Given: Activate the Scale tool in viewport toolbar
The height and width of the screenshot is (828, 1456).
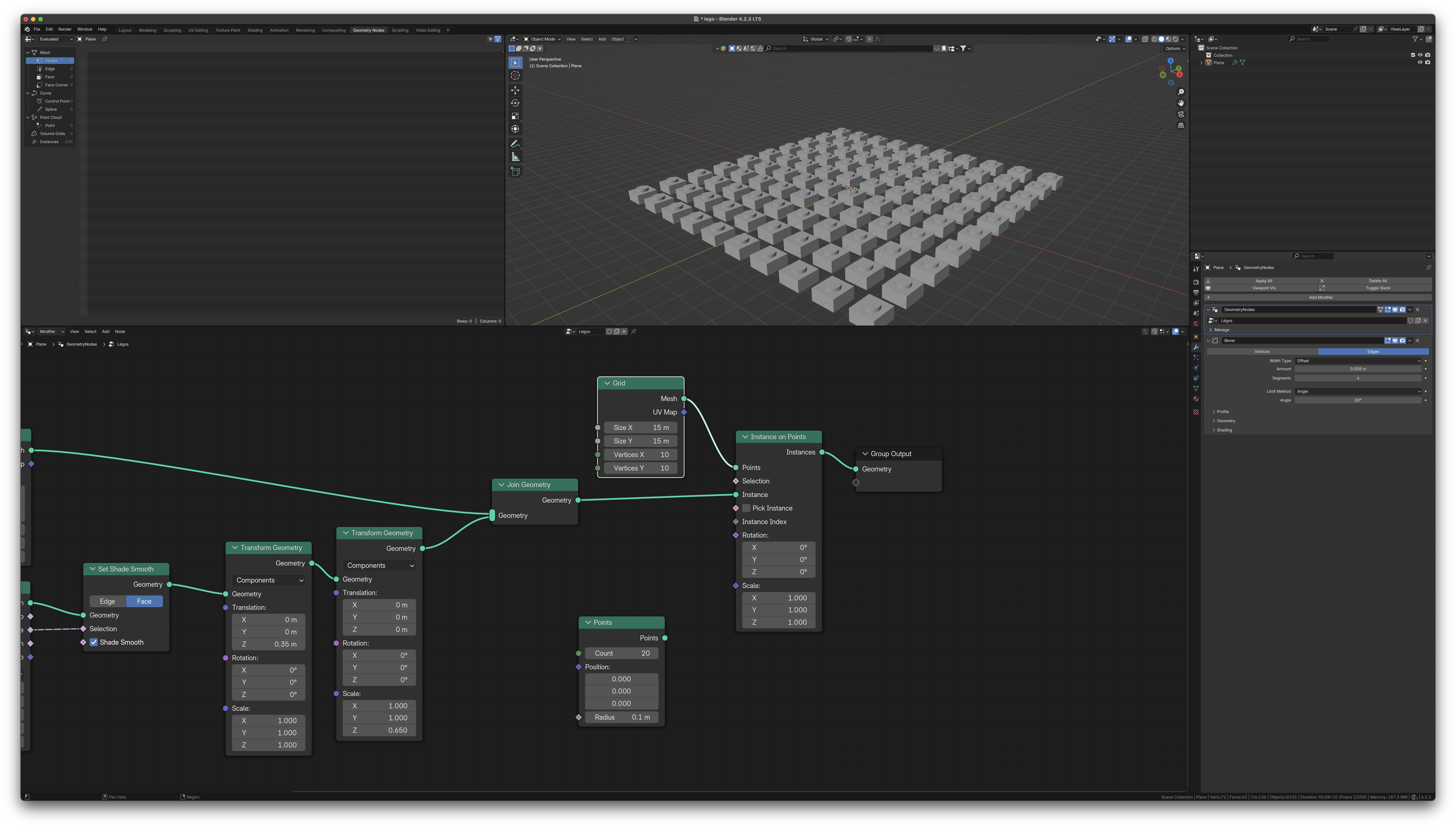Looking at the screenshot, I should pyautogui.click(x=515, y=116).
